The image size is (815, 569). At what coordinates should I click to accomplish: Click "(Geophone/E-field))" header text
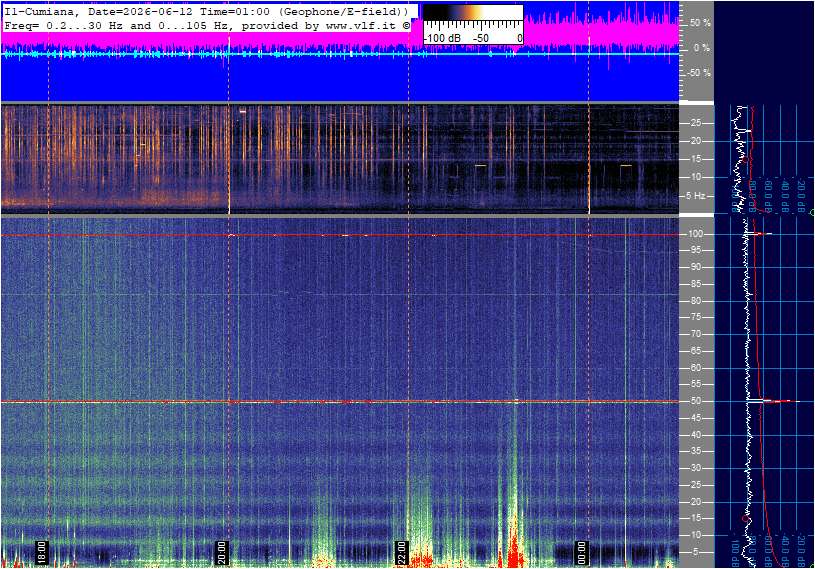coord(344,11)
